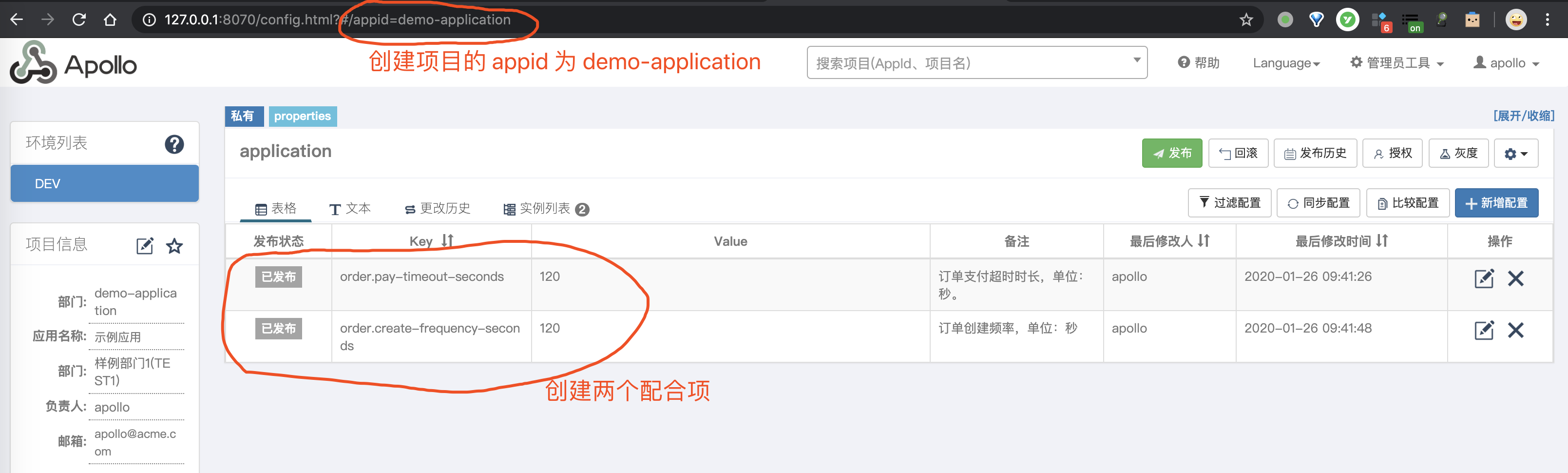The width and height of the screenshot is (1568, 473).
Task: Open the 管理员工具 admin tools menu
Action: (1397, 63)
